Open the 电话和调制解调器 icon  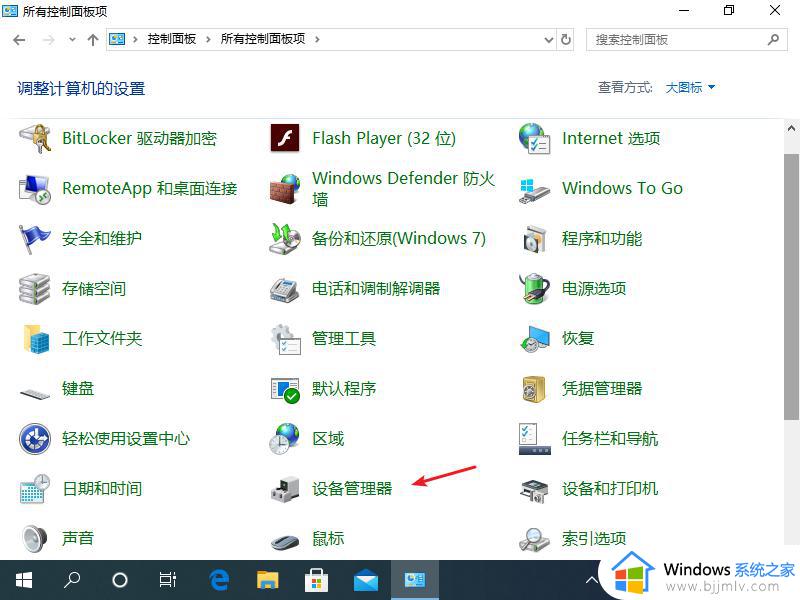click(285, 290)
